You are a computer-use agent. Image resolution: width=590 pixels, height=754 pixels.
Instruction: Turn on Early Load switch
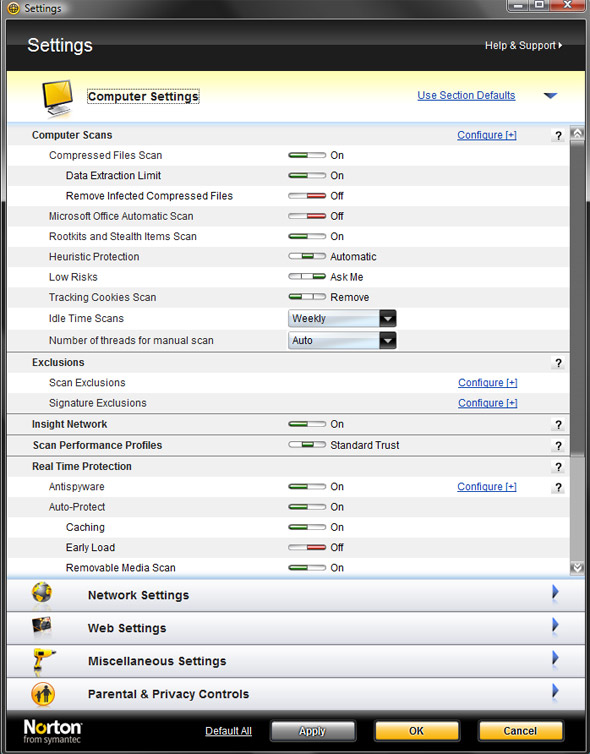coord(307,548)
